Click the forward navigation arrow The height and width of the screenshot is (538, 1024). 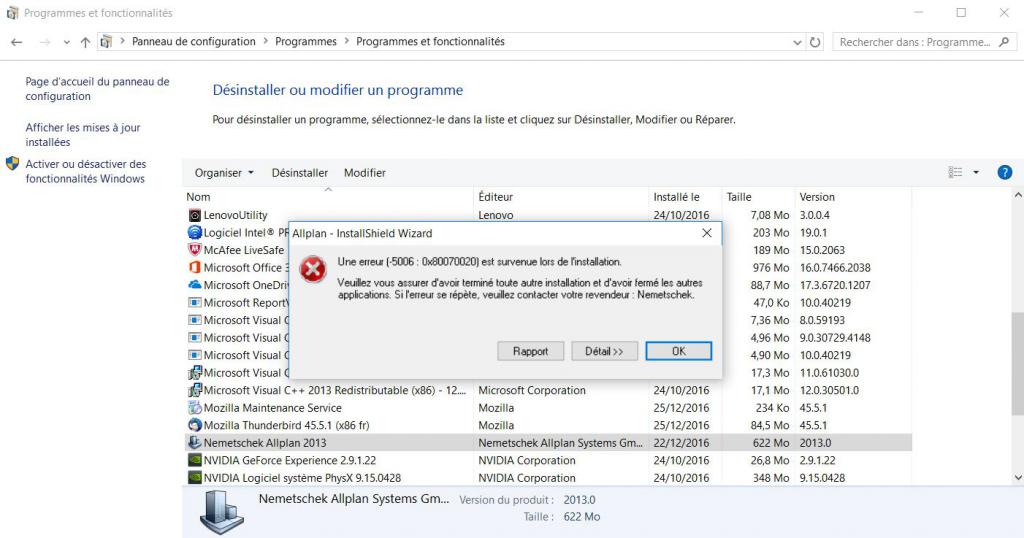point(44,42)
